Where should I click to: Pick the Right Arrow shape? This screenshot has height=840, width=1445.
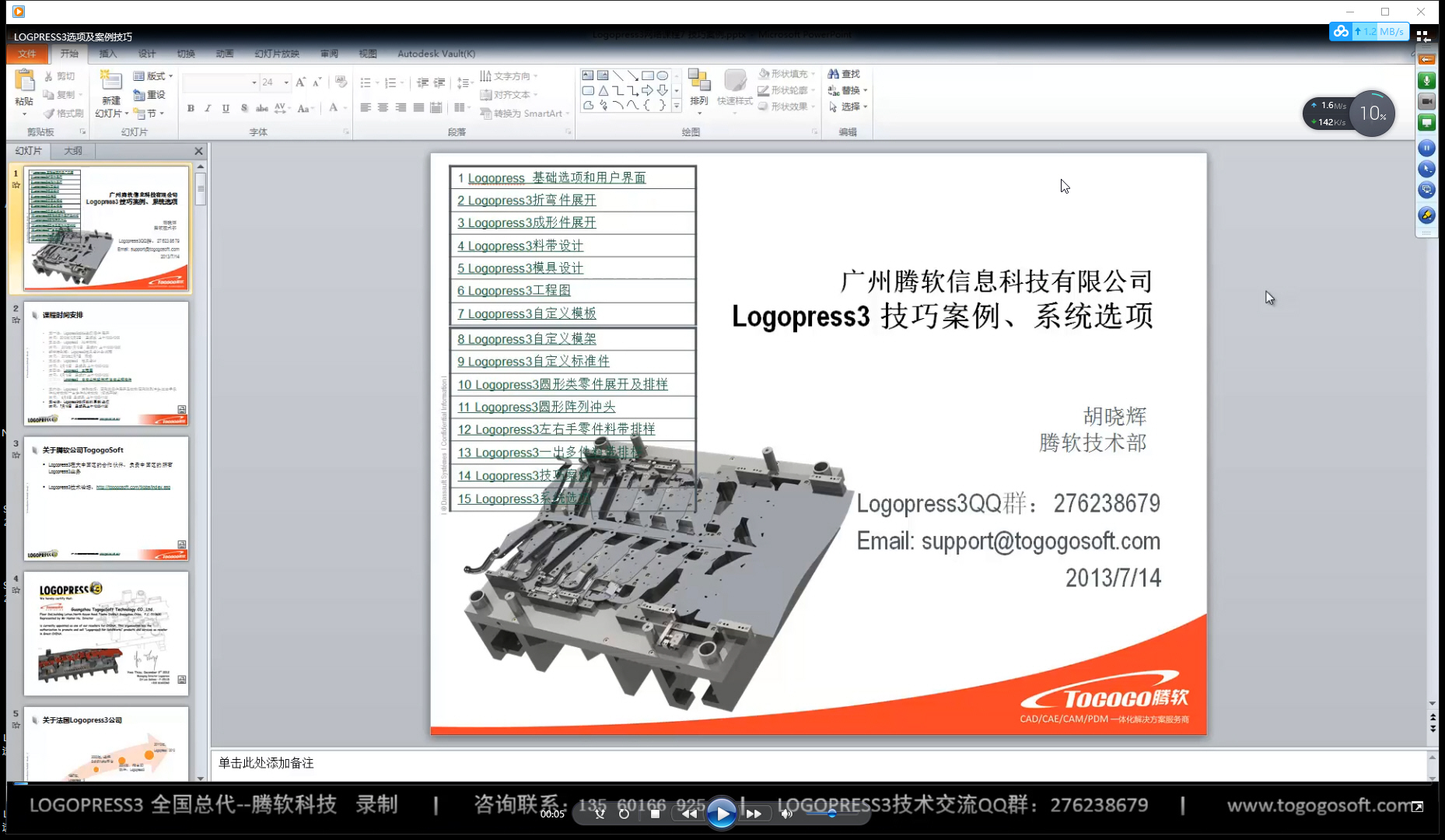pyautogui.click(x=647, y=90)
